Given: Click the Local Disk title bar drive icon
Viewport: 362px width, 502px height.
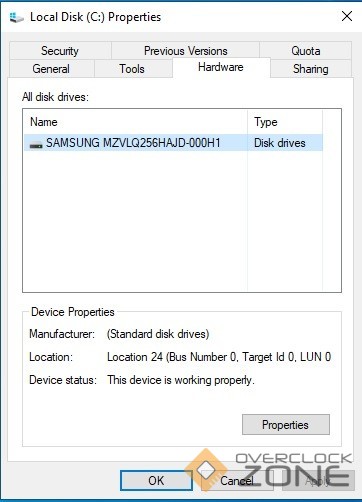Looking at the screenshot, I should [16, 17].
